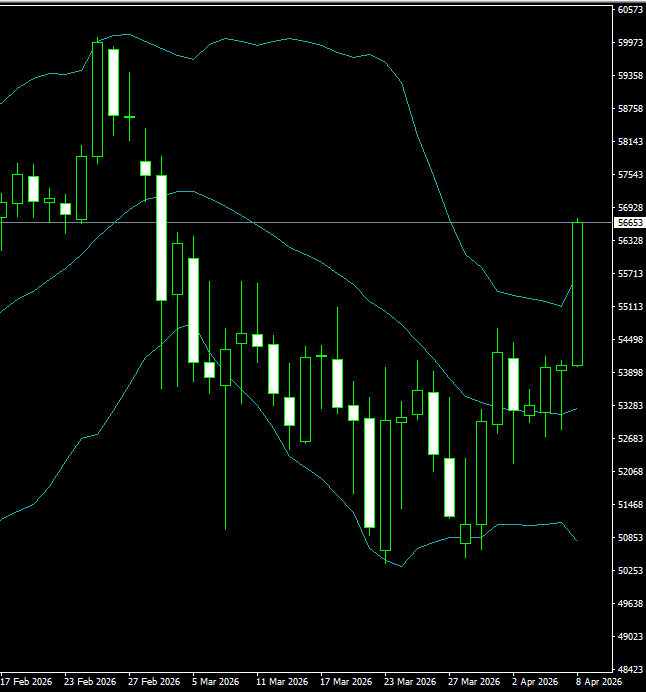Click the 8 Apr 2026 date label
This screenshot has height=692, width=646.
[598, 681]
